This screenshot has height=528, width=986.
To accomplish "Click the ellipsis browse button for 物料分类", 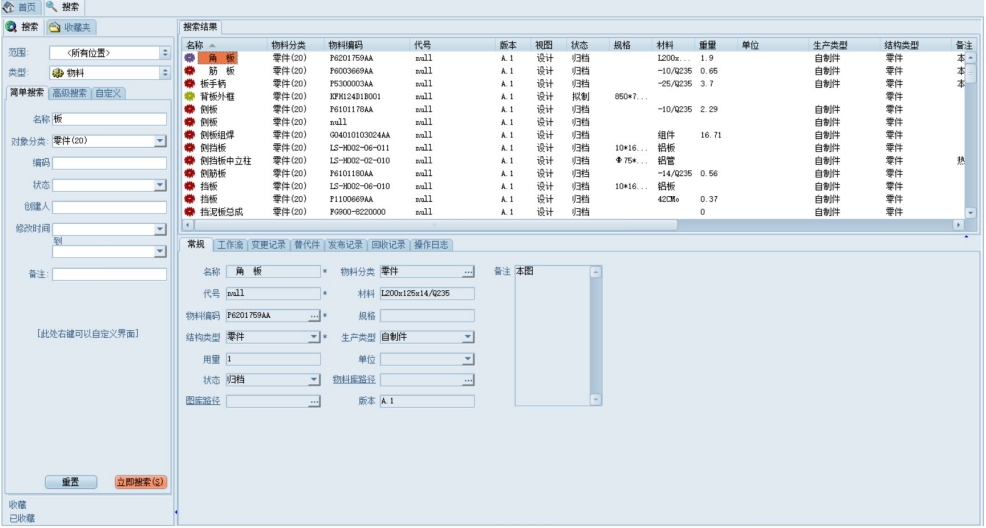I will (x=467, y=271).
